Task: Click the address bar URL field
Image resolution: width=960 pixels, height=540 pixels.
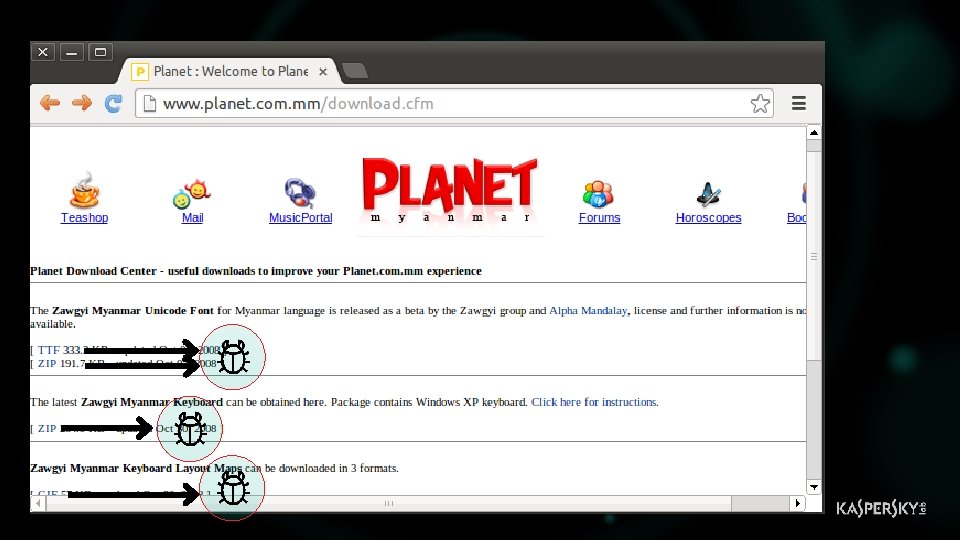Action: coord(454,103)
